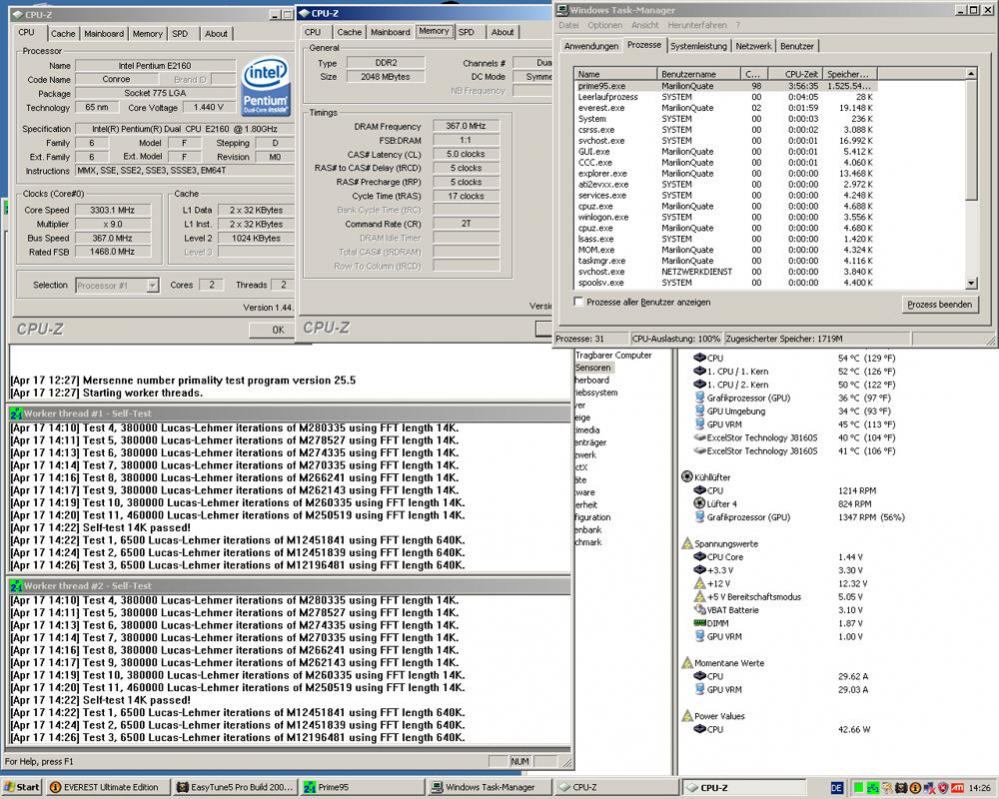
Task: Select Sensoren in the EVEREST tree
Action: pos(593,368)
